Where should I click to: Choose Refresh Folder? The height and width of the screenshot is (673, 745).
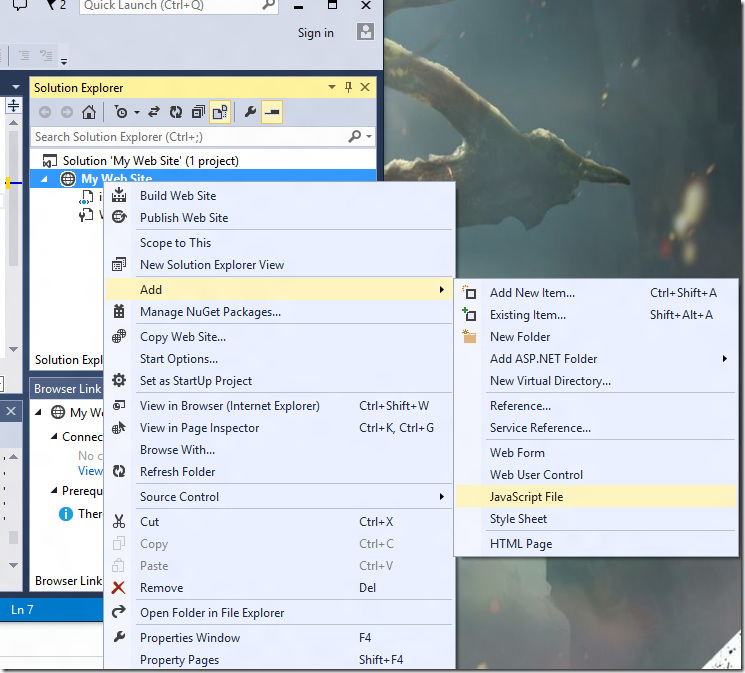(279, 471)
